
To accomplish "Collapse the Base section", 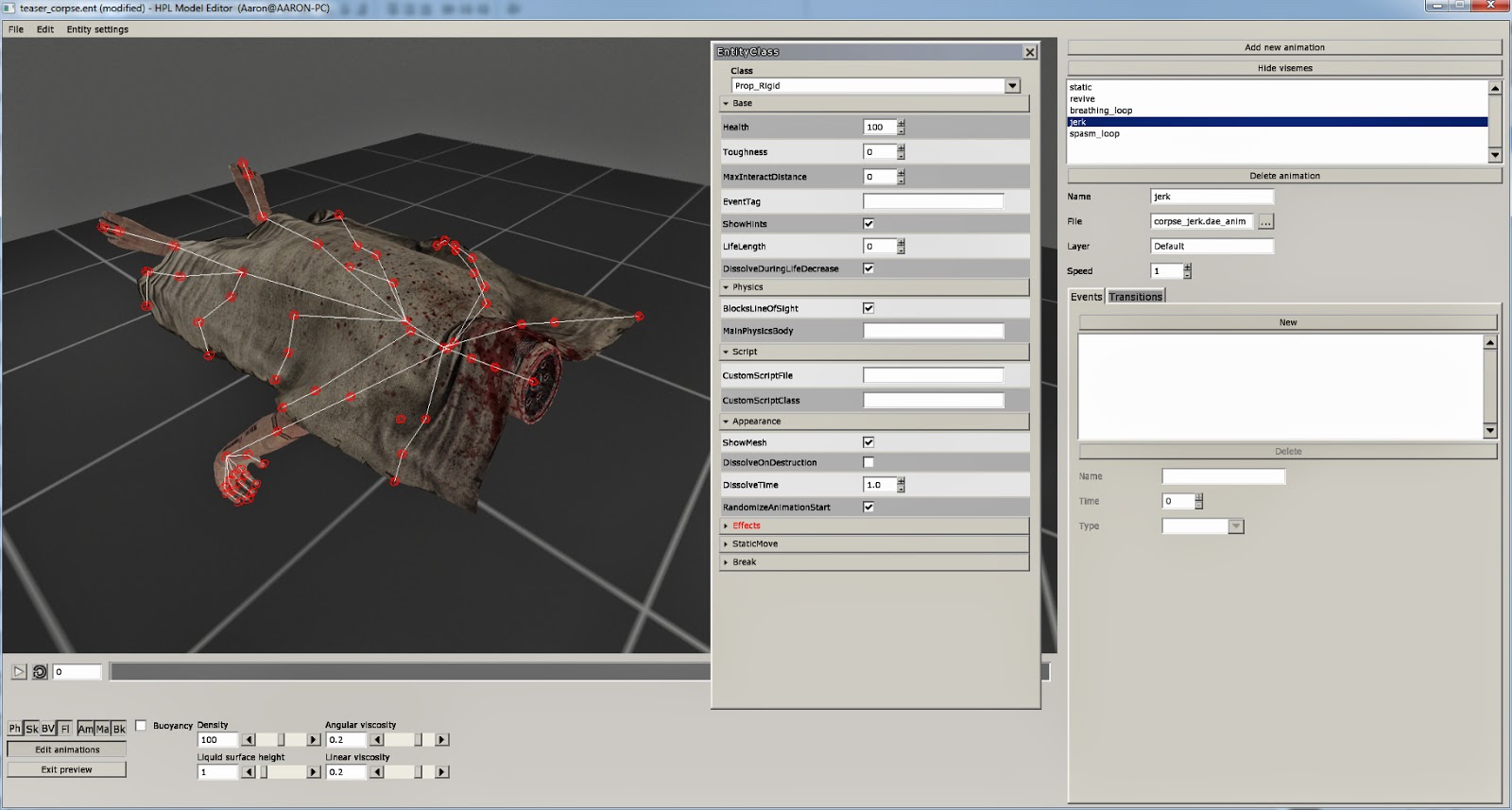I will click(874, 104).
